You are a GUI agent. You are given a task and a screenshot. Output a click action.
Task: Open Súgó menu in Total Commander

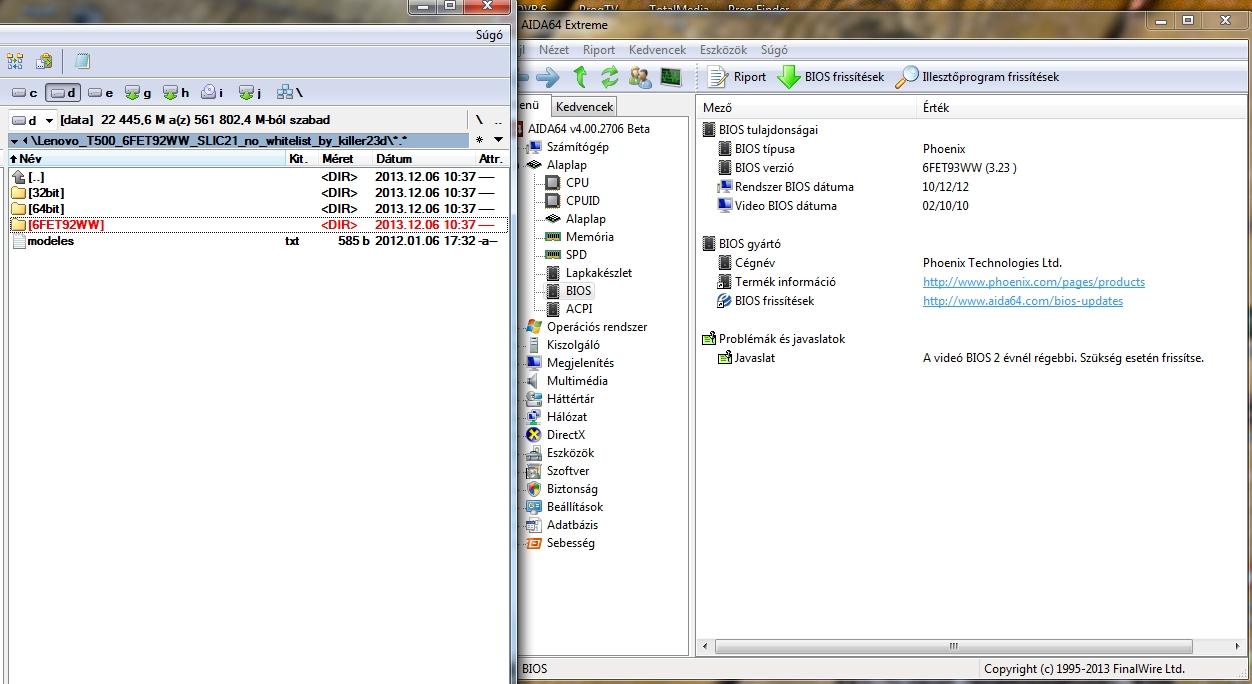(489, 35)
